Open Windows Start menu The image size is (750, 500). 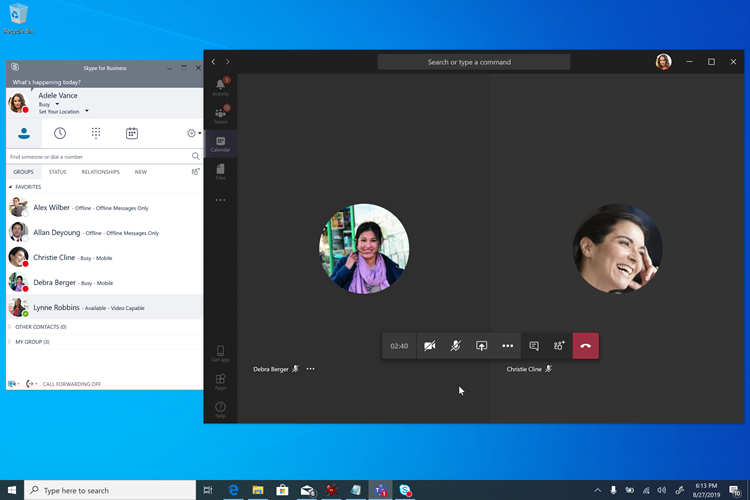(12, 490)
